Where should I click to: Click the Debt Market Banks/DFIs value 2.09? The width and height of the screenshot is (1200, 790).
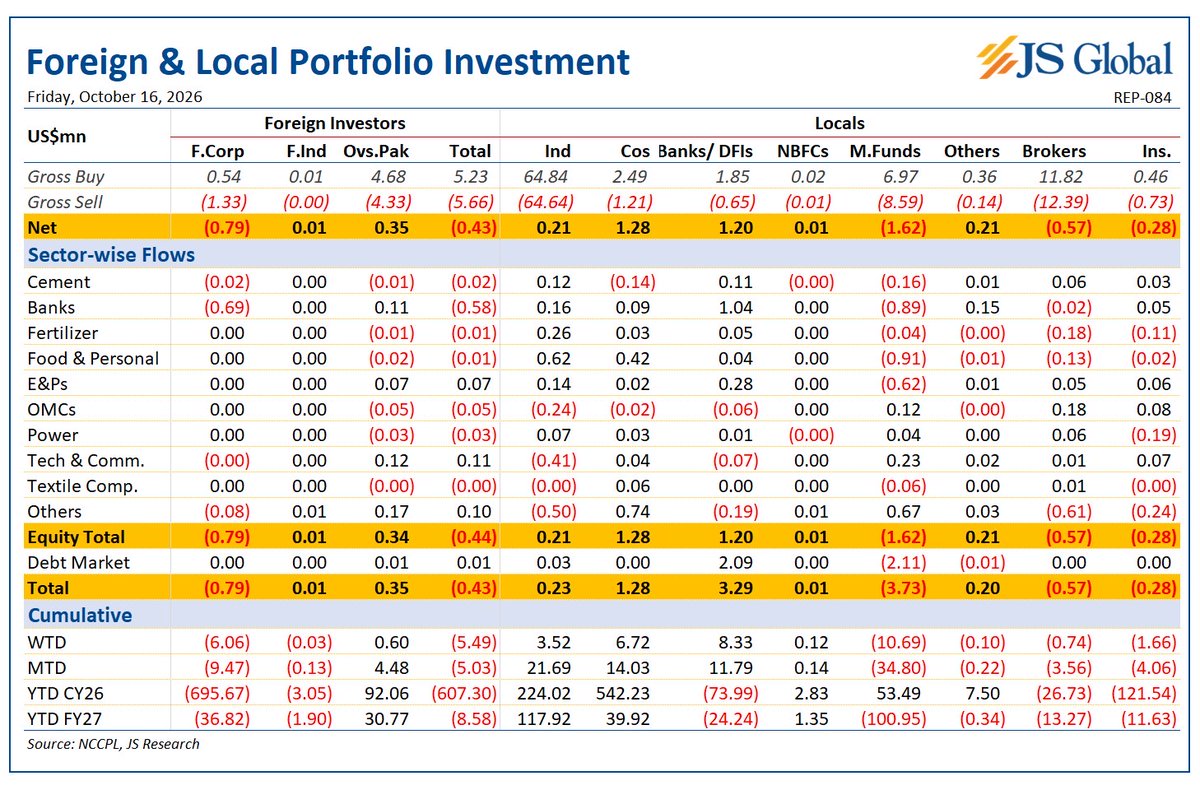pyautogui.click(x=734, y=562)
